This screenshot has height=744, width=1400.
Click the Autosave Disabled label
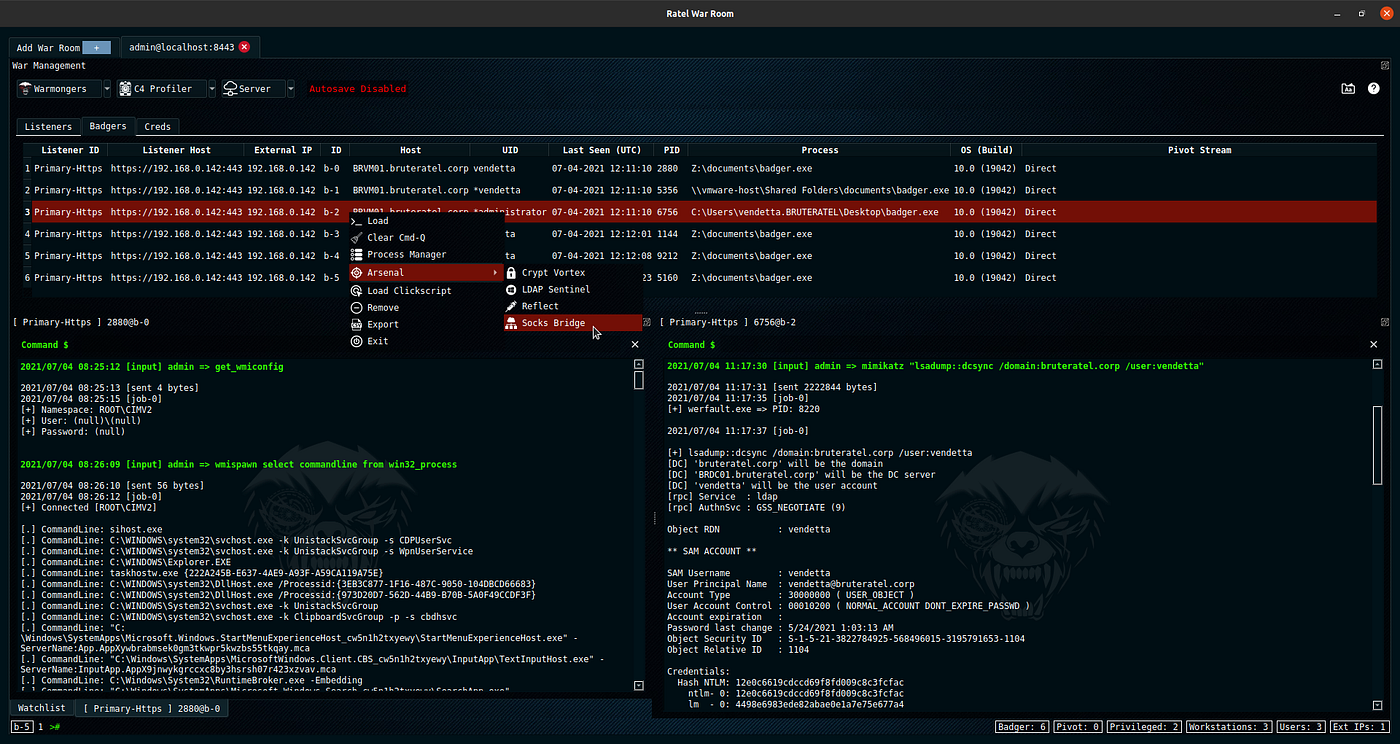(x=357, y=89)
